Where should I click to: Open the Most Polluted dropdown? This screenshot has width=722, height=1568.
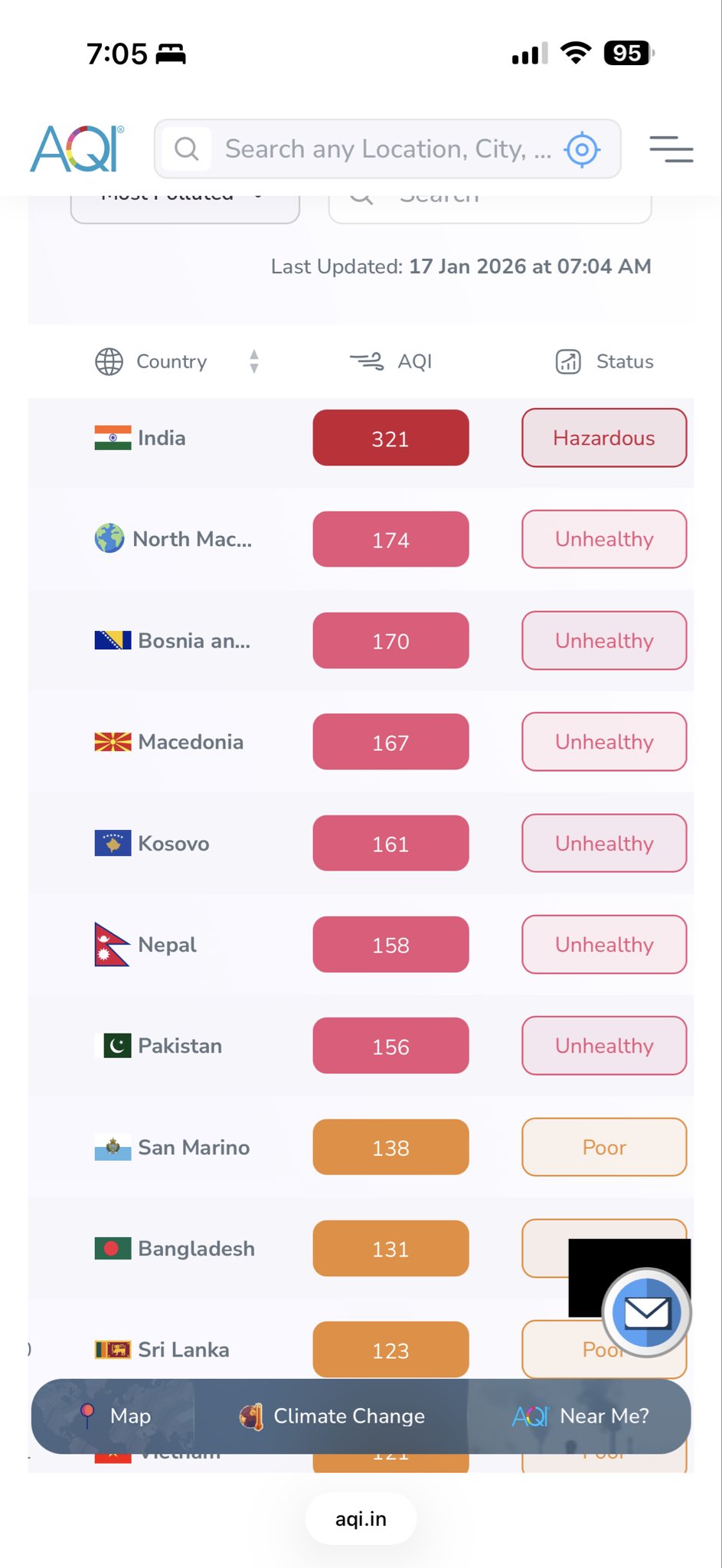click(x=185, y=205)
